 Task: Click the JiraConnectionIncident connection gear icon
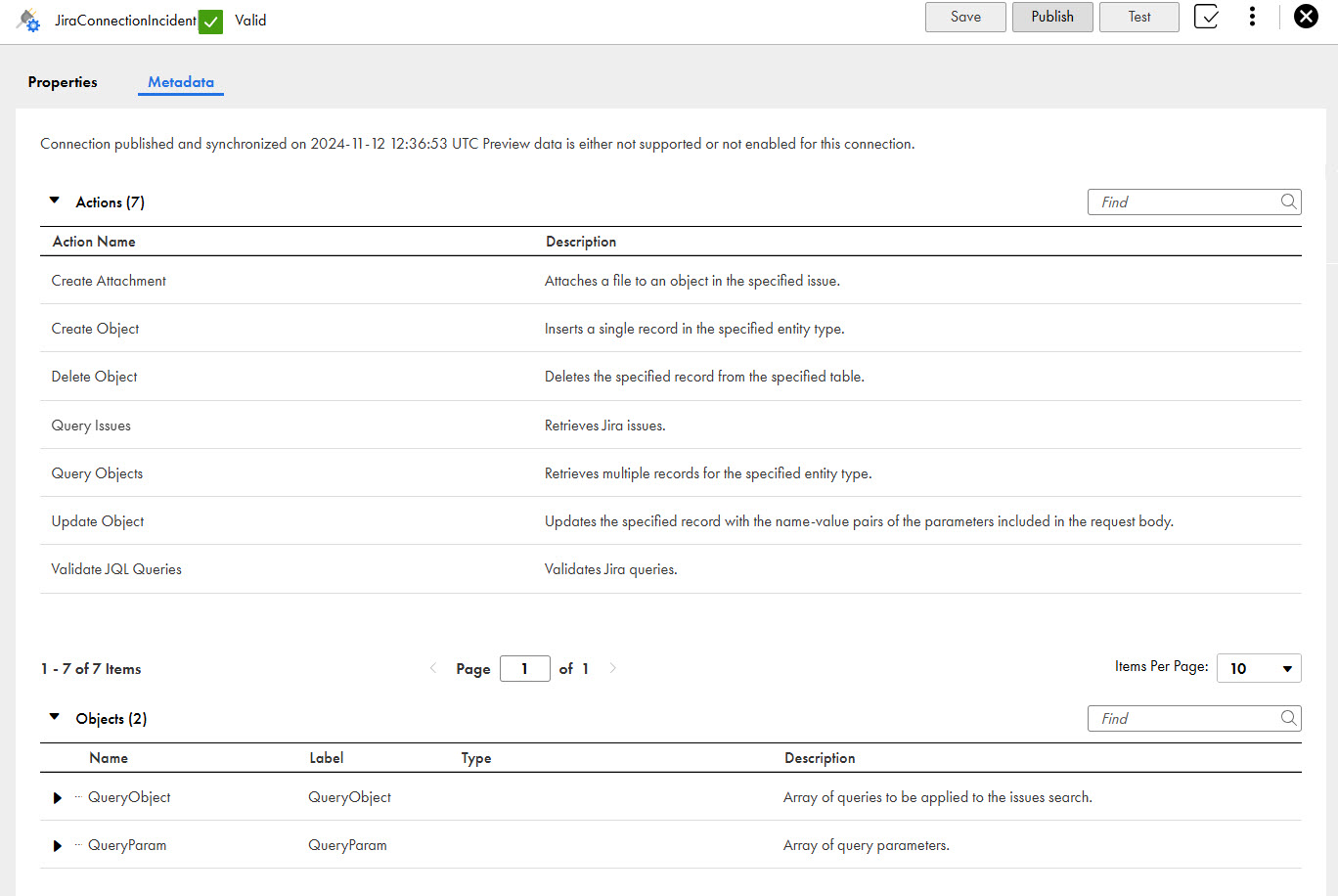(29, 20)
